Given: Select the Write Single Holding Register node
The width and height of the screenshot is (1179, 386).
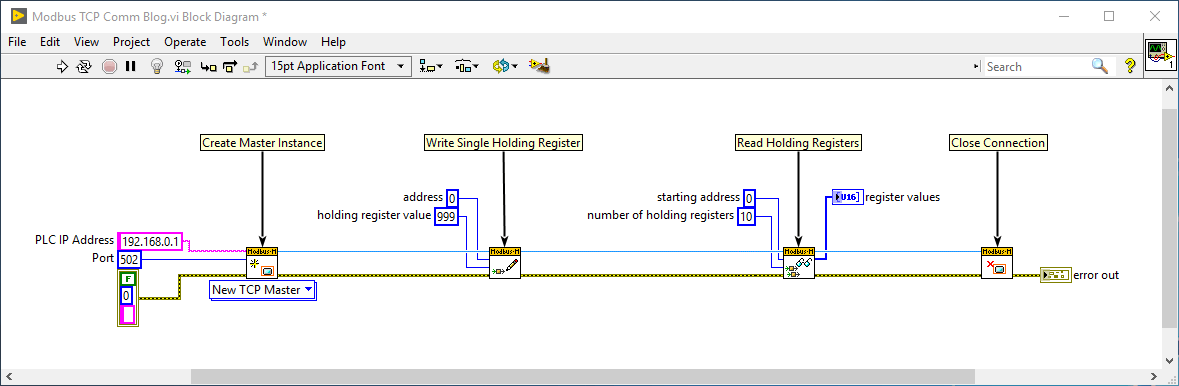Looking at the screenshot, I should tap(505, 263).
